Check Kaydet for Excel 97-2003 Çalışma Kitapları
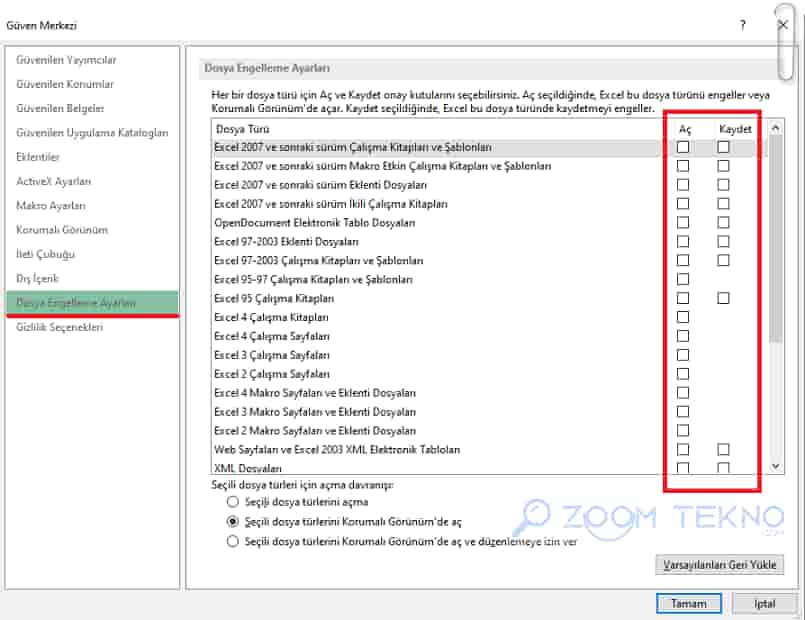Screen dimensions: 805x620 pos(723,261)
